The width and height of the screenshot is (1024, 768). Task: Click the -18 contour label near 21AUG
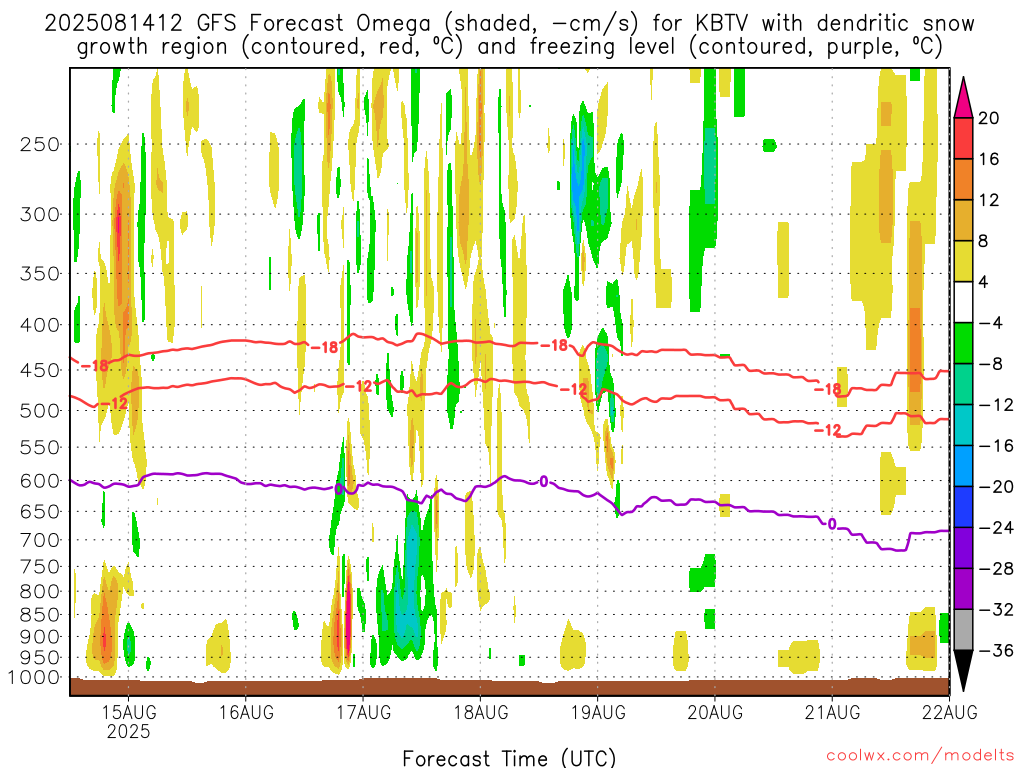(828, 389)
